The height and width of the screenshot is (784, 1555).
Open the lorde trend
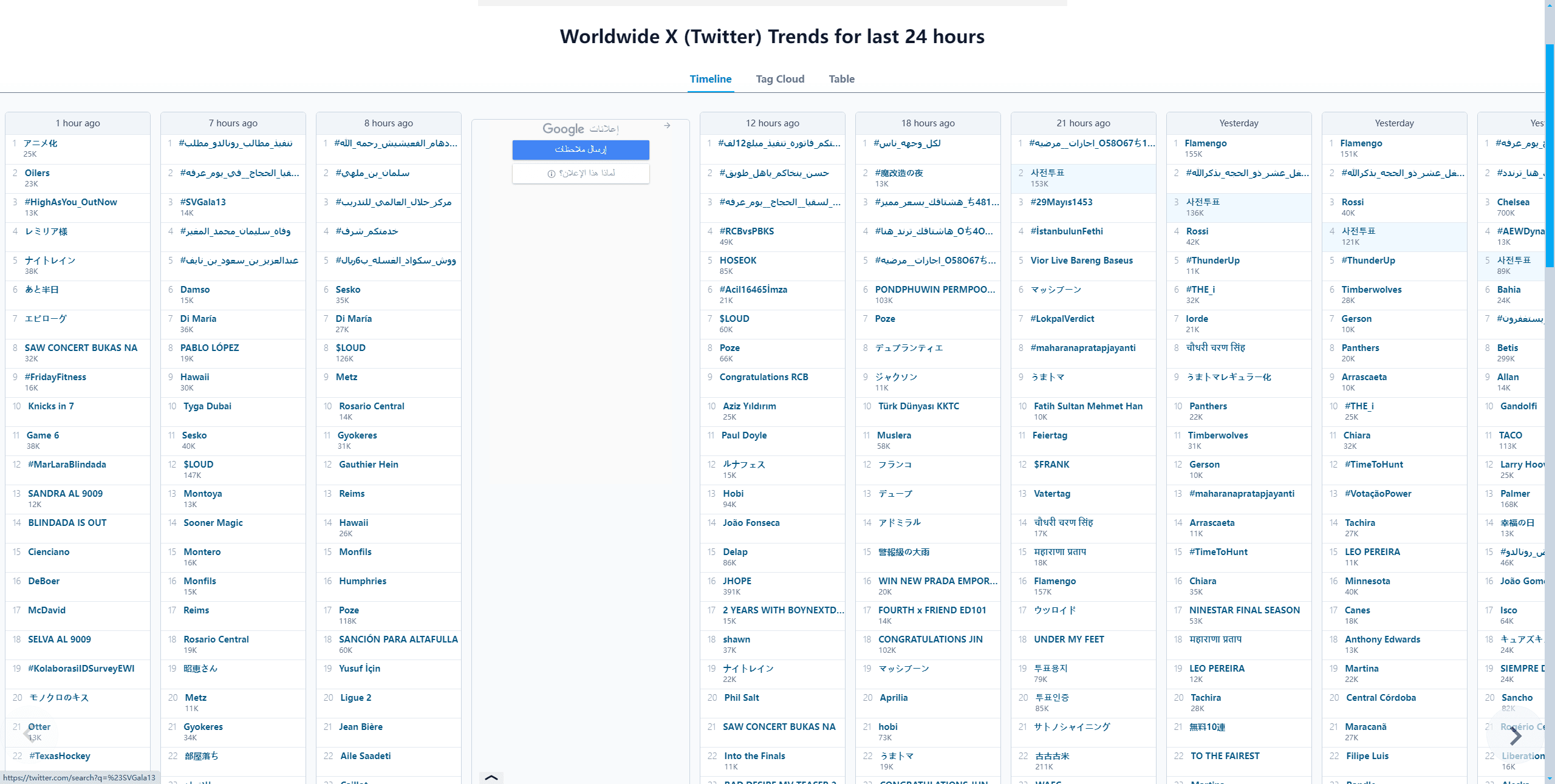click(1197, 319)
